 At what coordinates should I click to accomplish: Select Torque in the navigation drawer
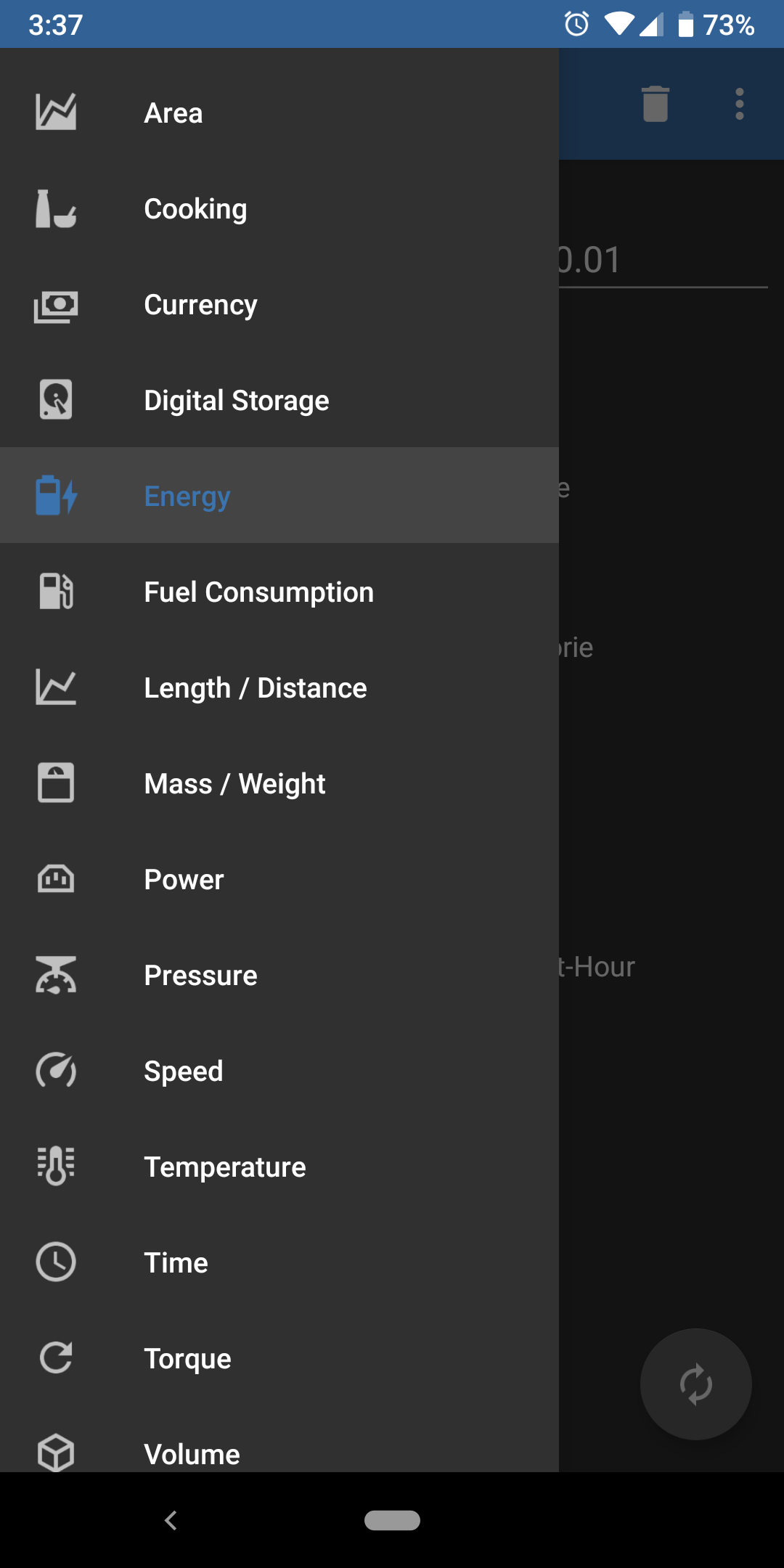point(279,1358)
